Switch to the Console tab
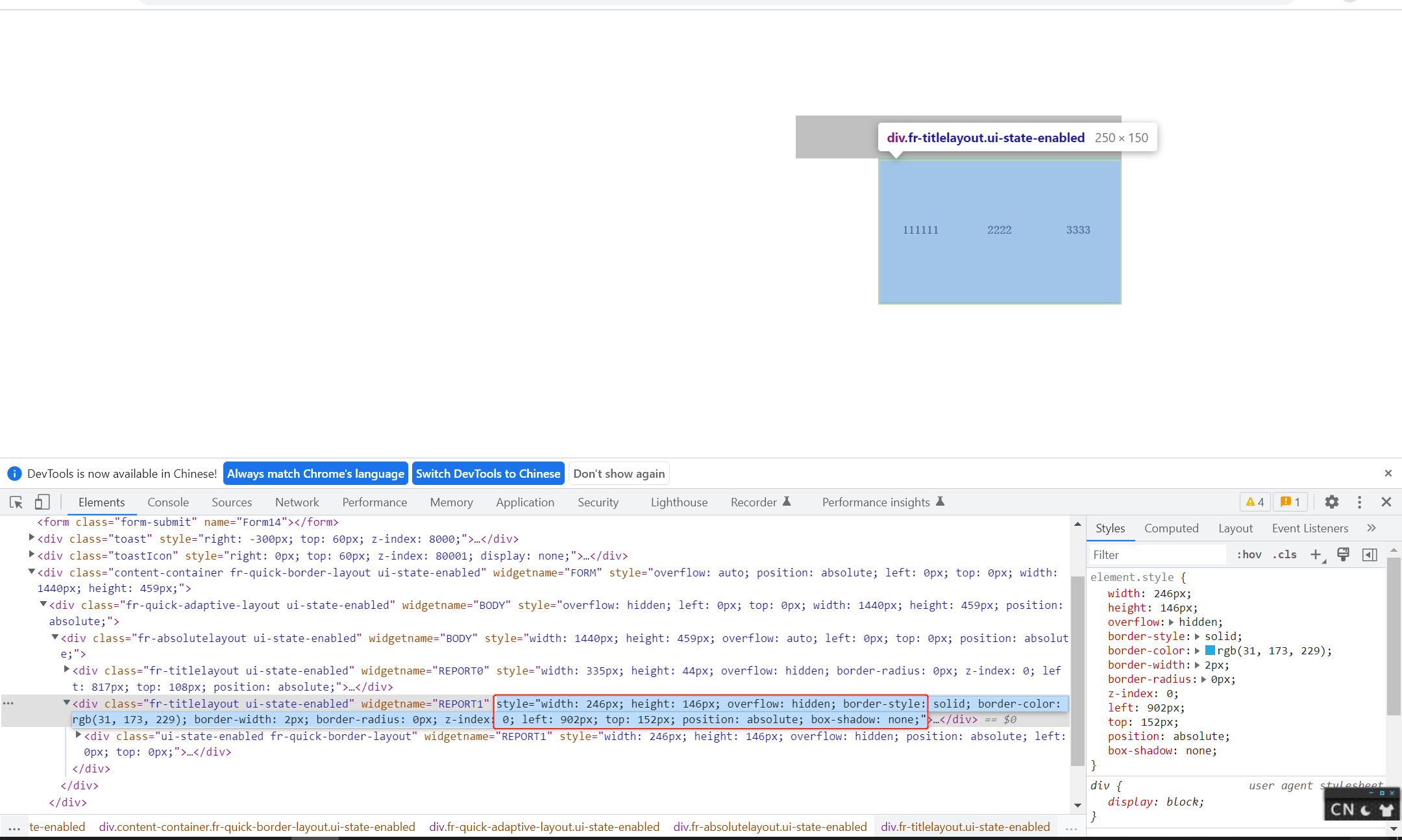 pos(167,502)
